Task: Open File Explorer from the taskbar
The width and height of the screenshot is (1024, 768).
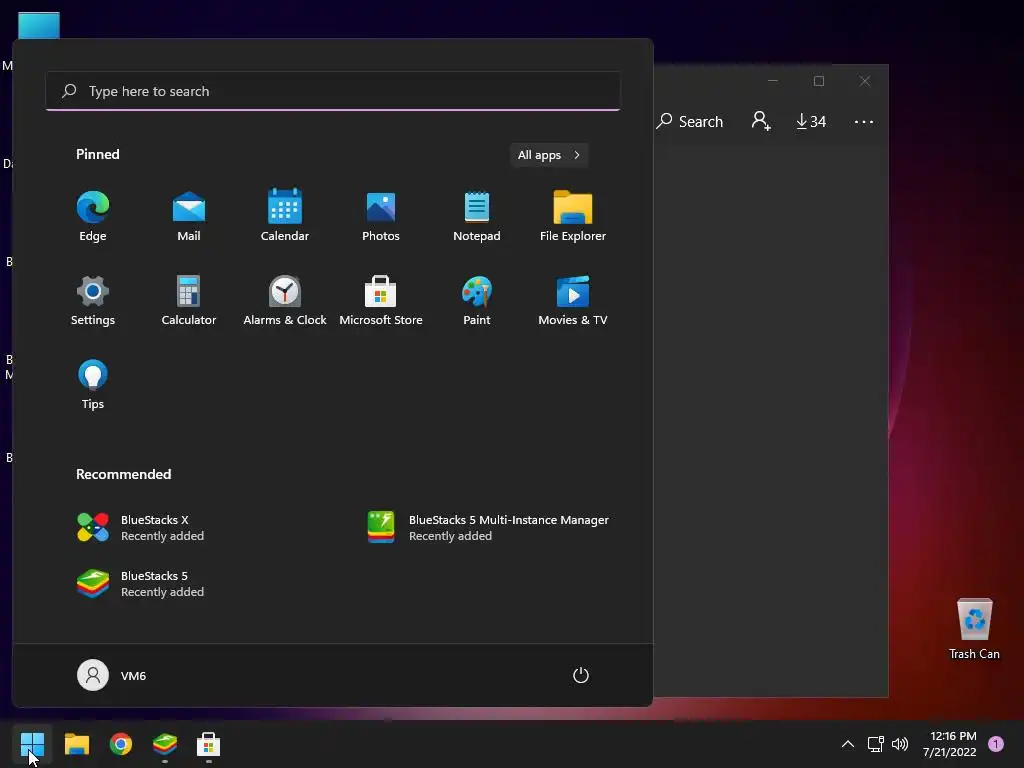Action: pos(76,744)
